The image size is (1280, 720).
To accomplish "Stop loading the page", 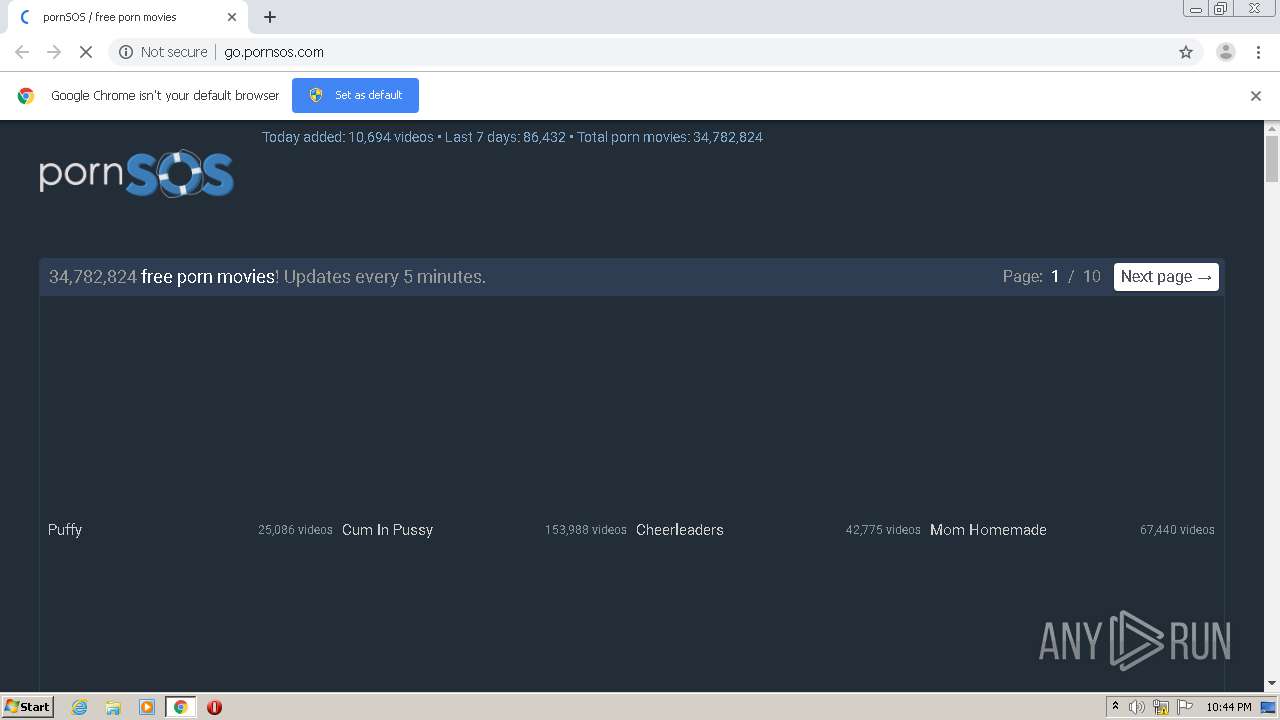I will point(86,52).
